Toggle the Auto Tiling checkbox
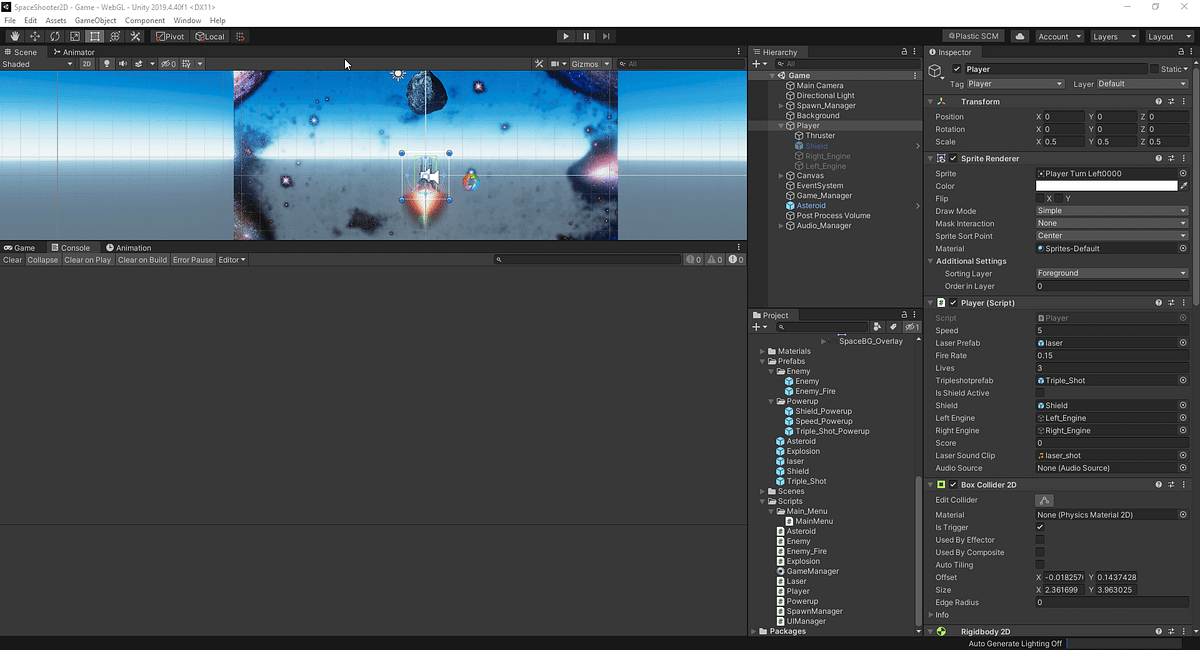The height and width of the screenshot is (650, 1200). point(1041,564)
